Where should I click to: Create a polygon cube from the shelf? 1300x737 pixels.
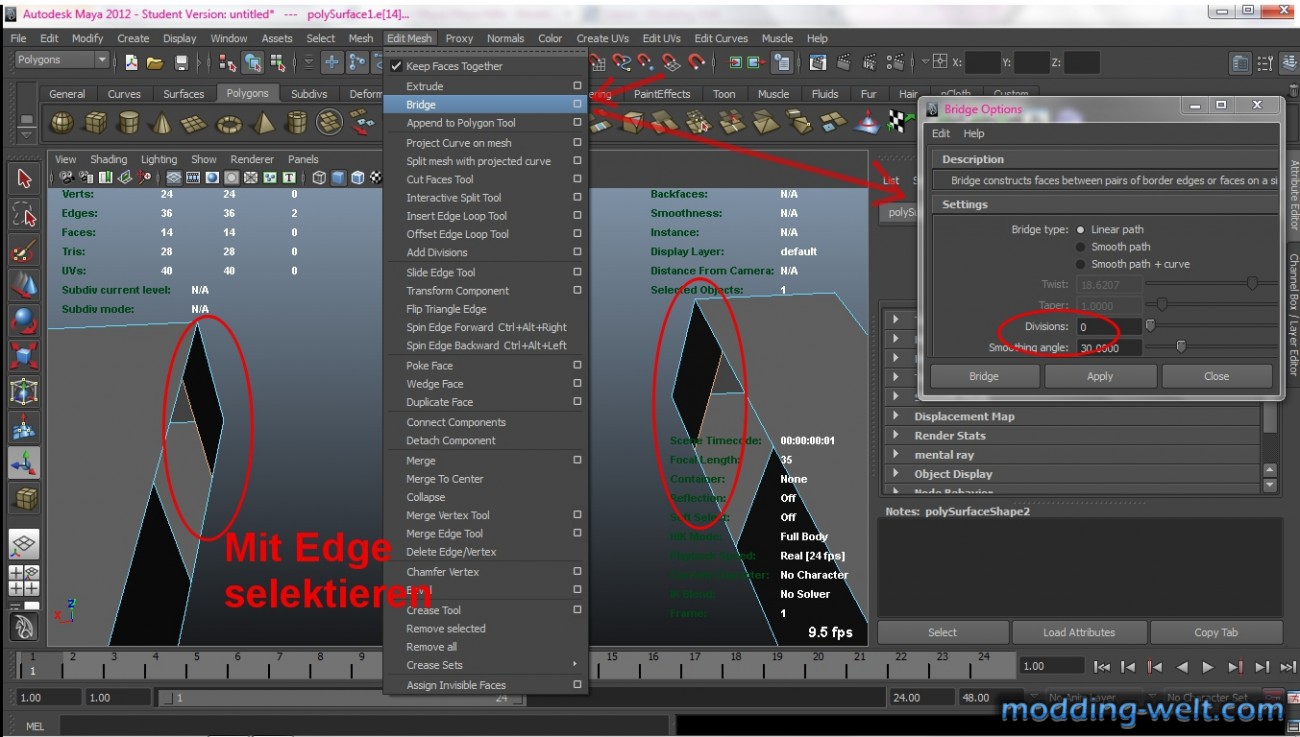(95, 123)
